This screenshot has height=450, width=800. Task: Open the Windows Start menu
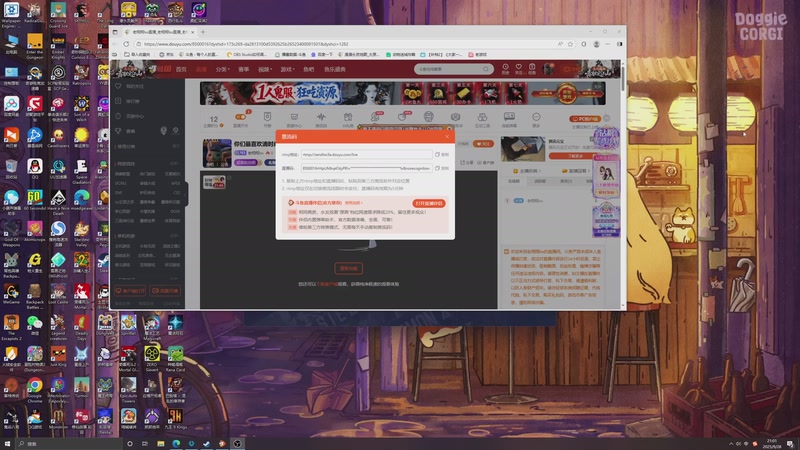7,444
